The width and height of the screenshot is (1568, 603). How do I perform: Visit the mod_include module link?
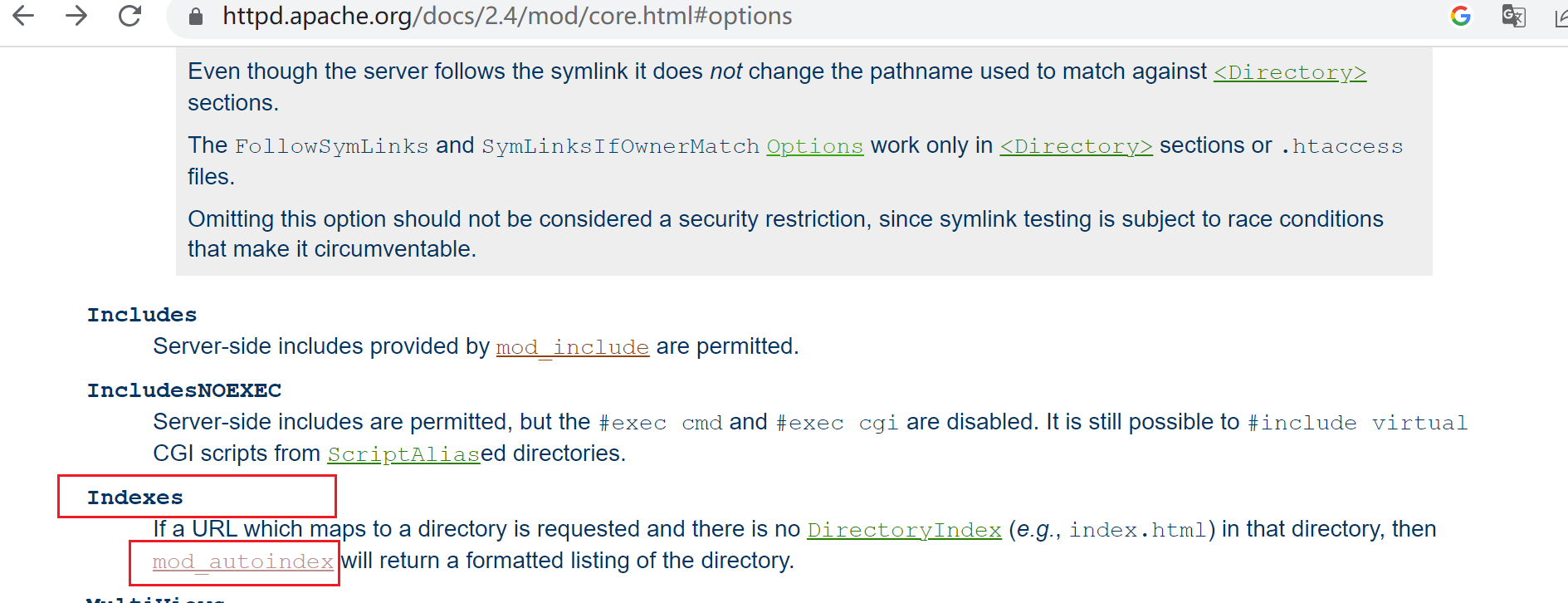[572, 347]
